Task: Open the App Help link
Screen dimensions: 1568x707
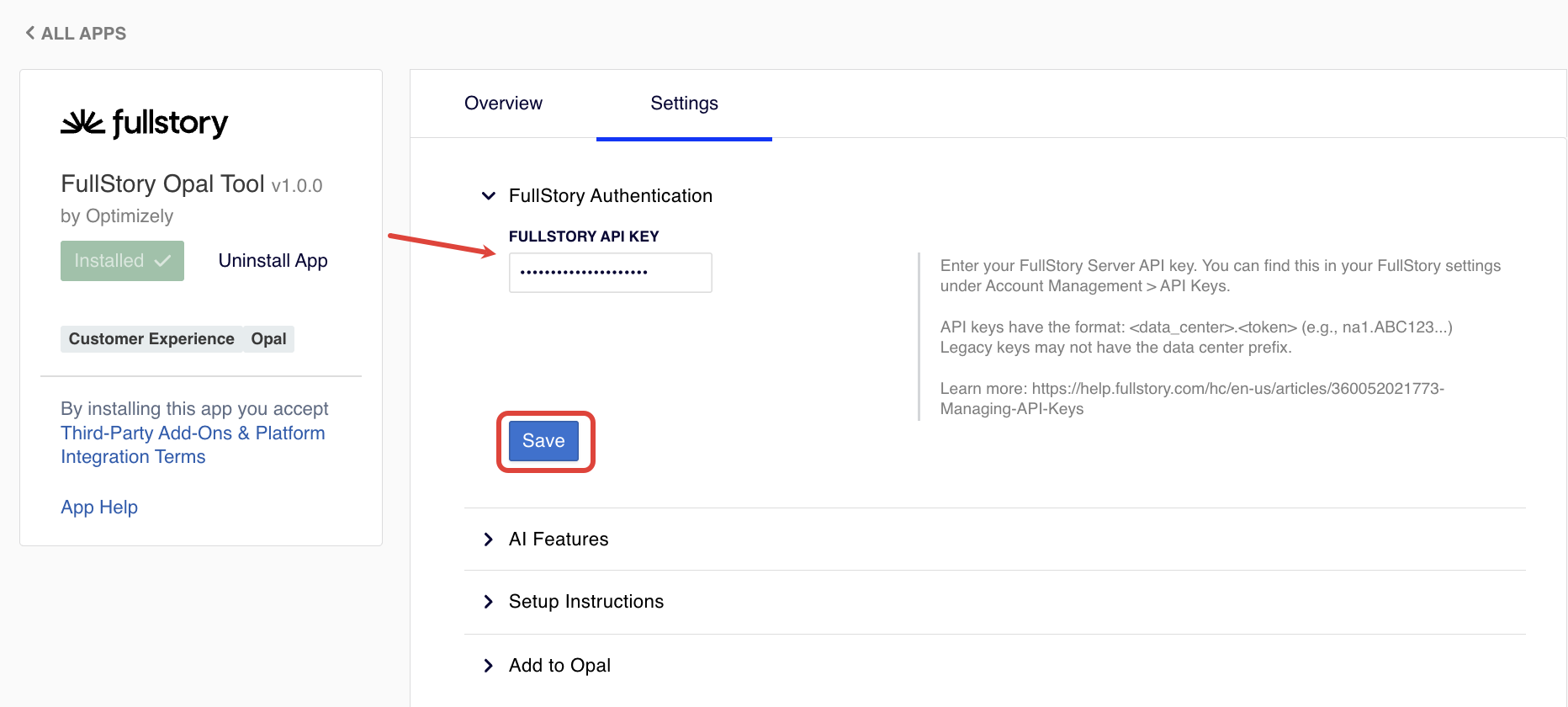Action: pos(99,508)
